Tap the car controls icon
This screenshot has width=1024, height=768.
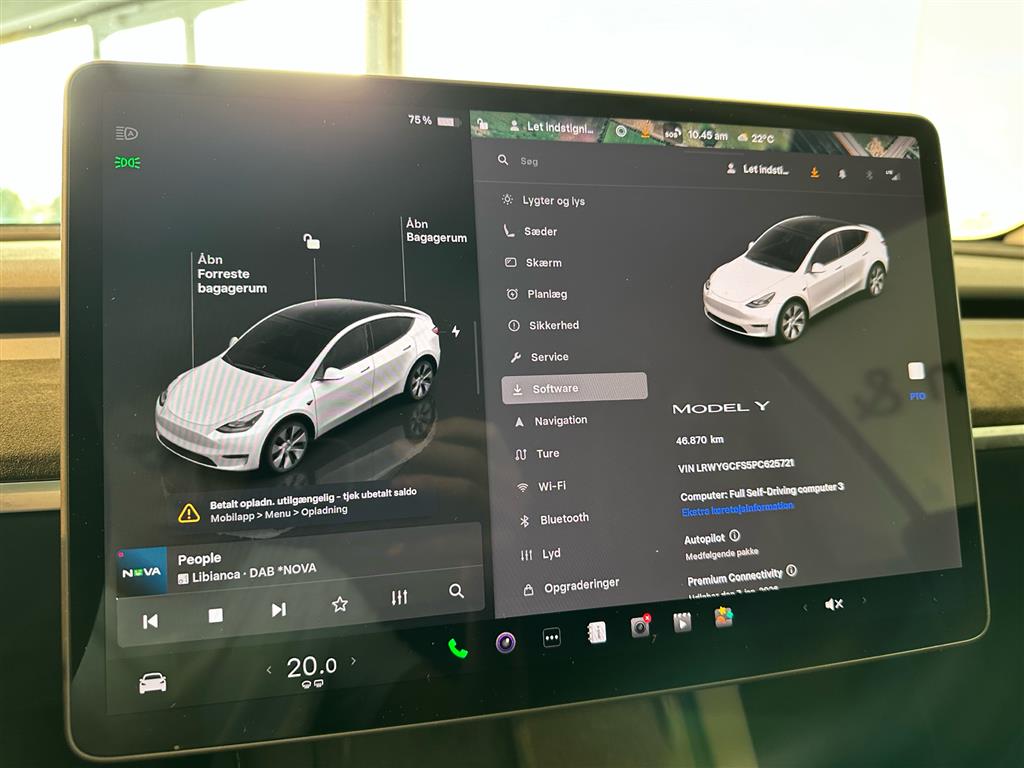coord(152,683)
